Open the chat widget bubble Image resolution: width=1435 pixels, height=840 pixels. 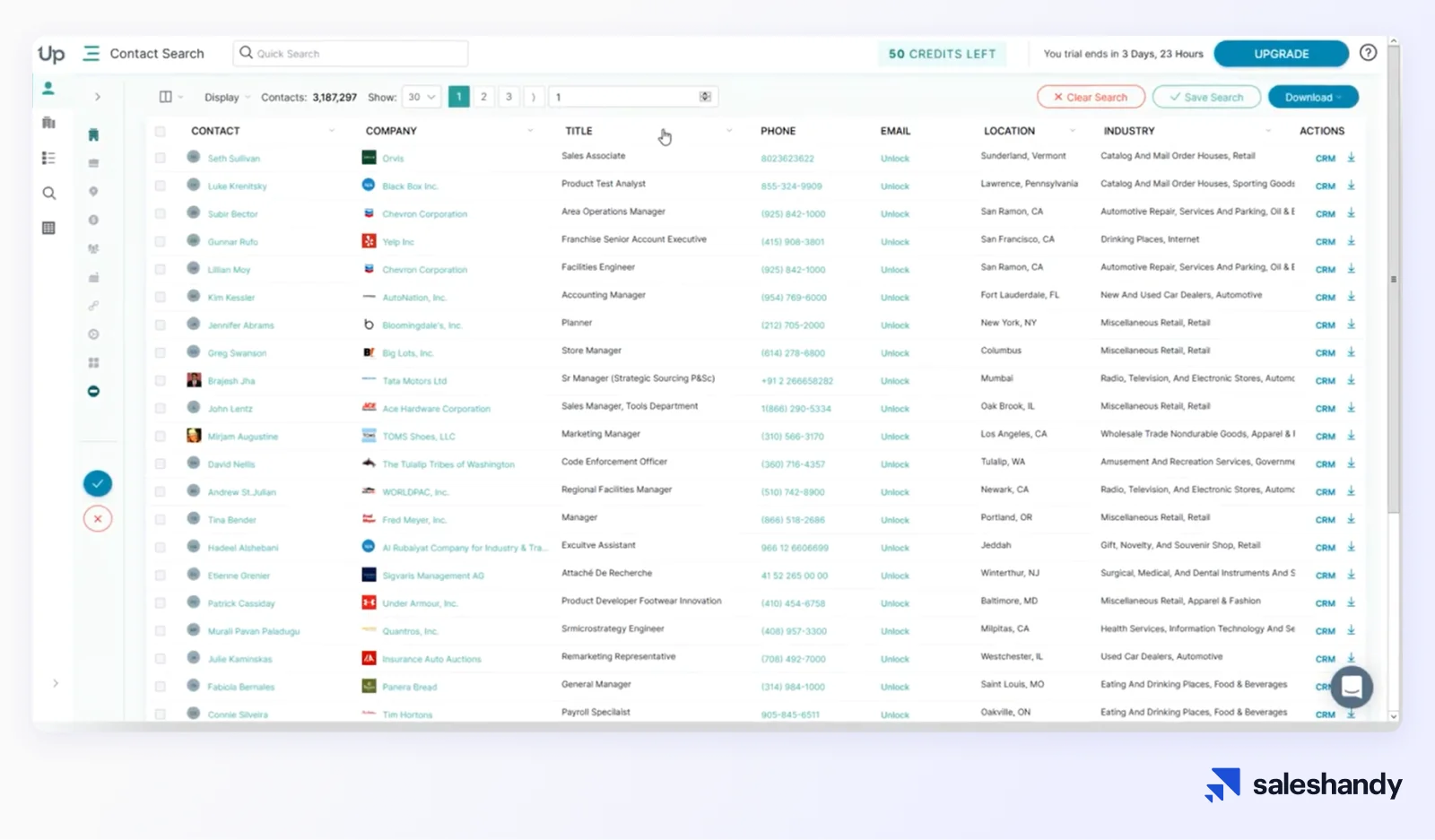(x=1352, y=688)
